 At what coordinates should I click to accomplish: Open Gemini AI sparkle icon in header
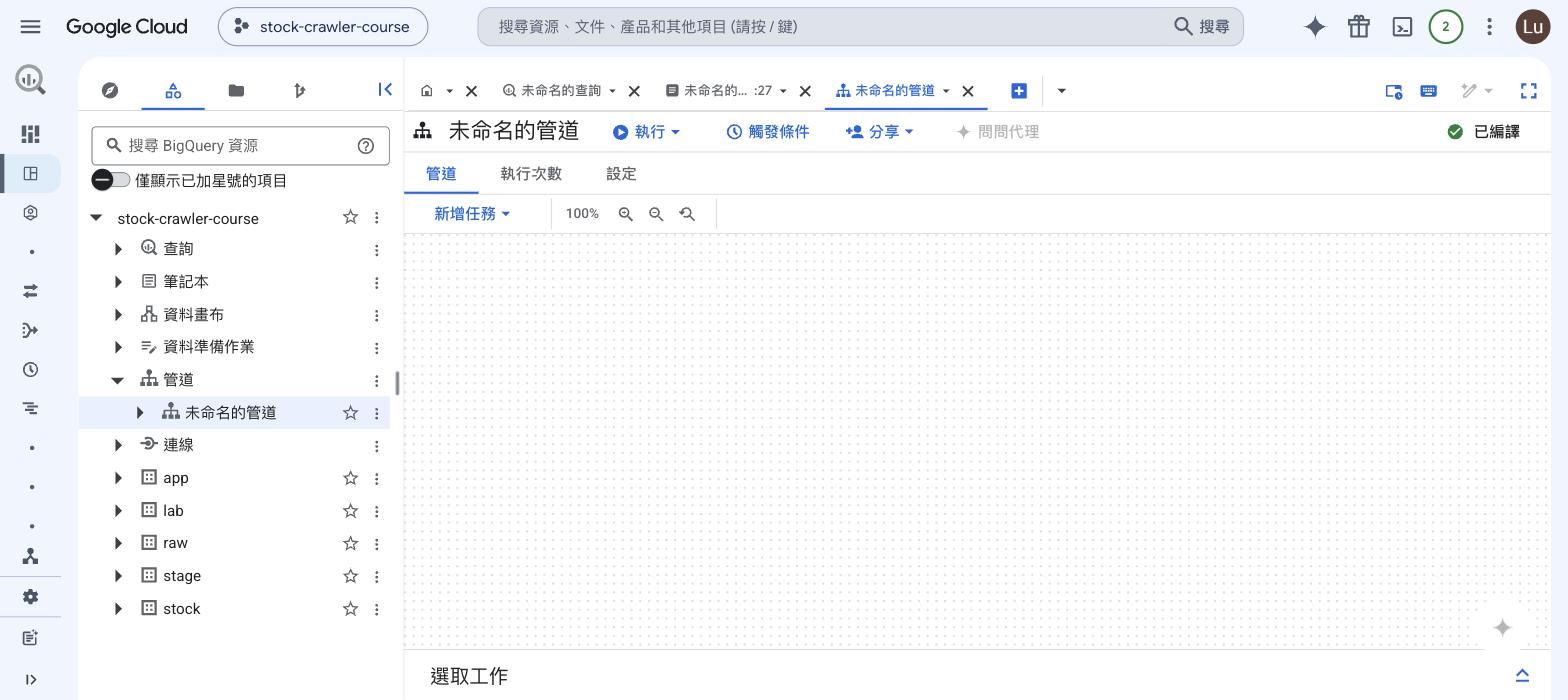point(1315,27)
